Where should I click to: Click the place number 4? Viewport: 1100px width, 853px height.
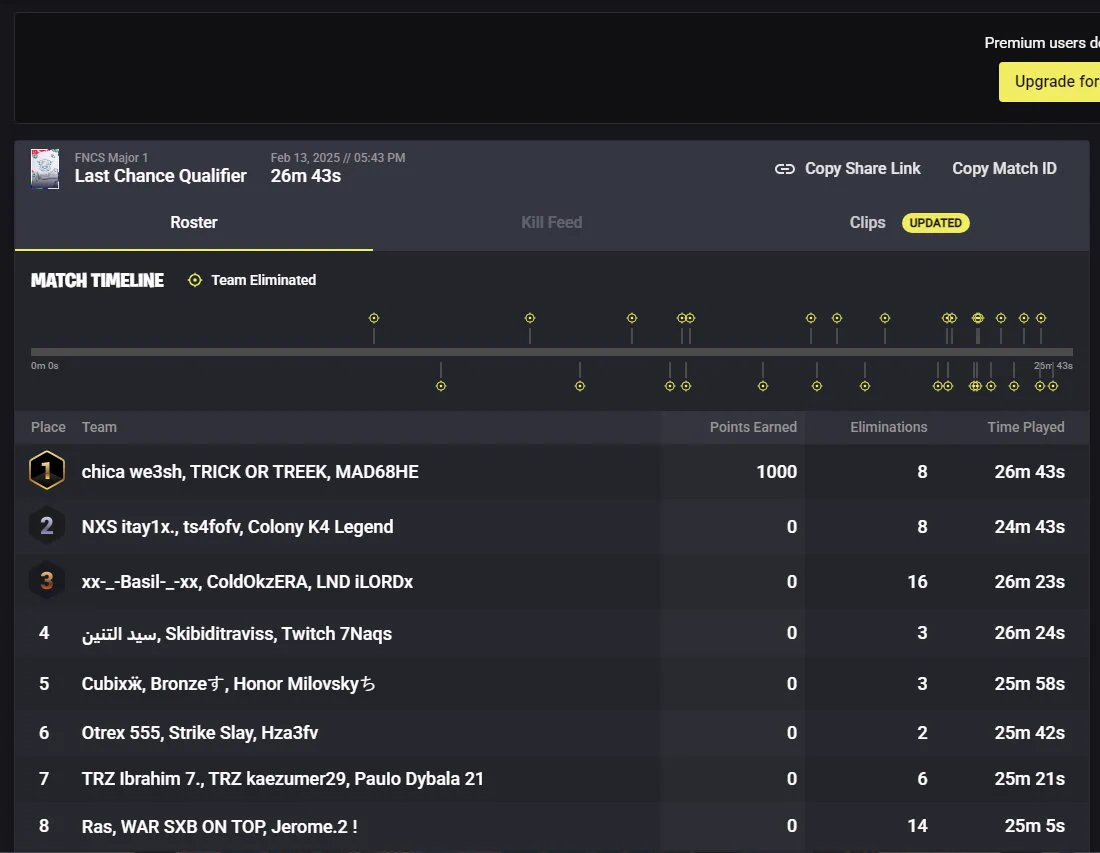pos(44,633)
